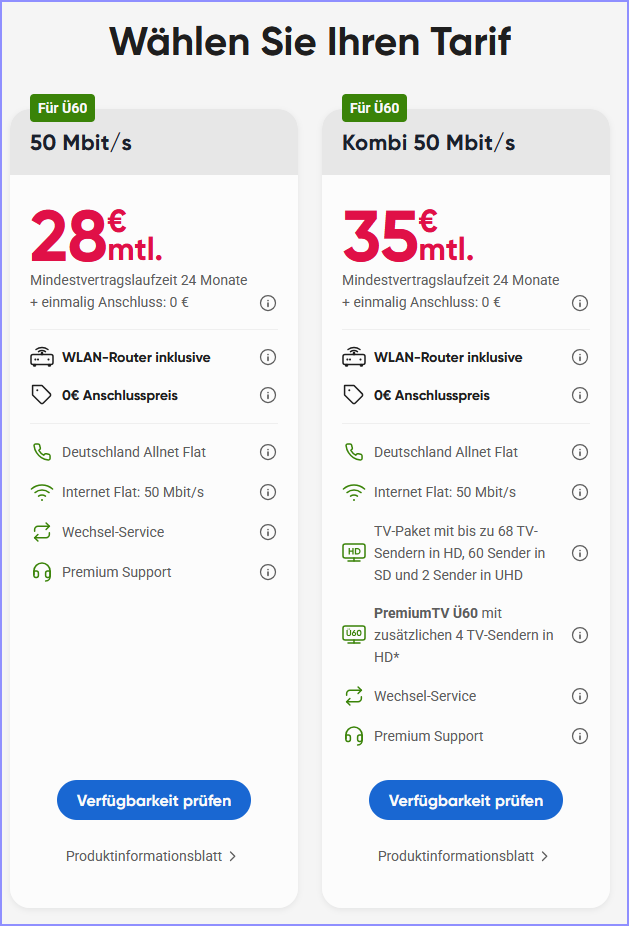The height and width of the screenshot is (926, 629).
Task: Click the router icon in 50 Mbit/s plan
Action: [42, 357]
